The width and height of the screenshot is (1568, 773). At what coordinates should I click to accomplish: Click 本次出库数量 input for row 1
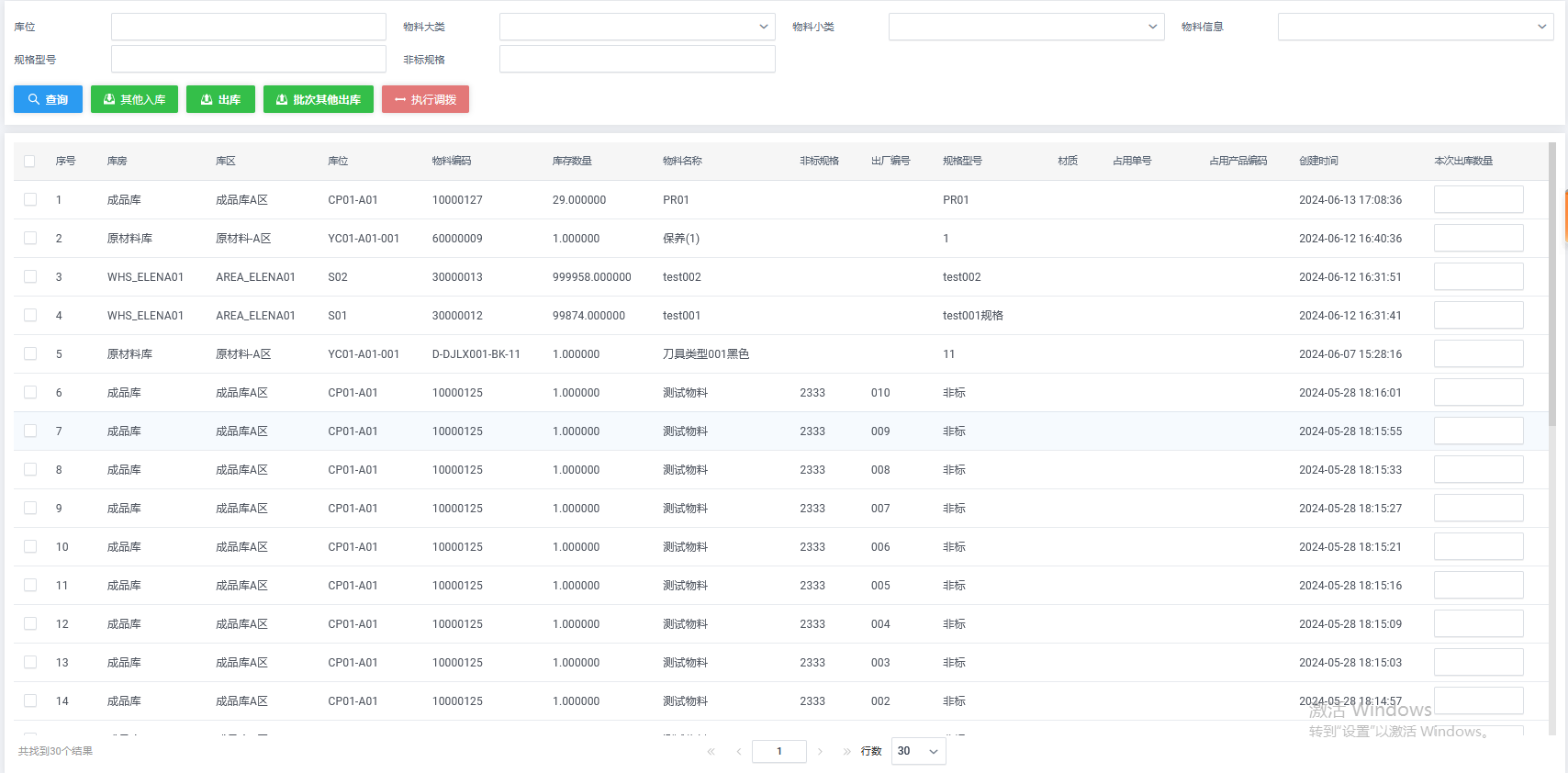point(1478,199)
